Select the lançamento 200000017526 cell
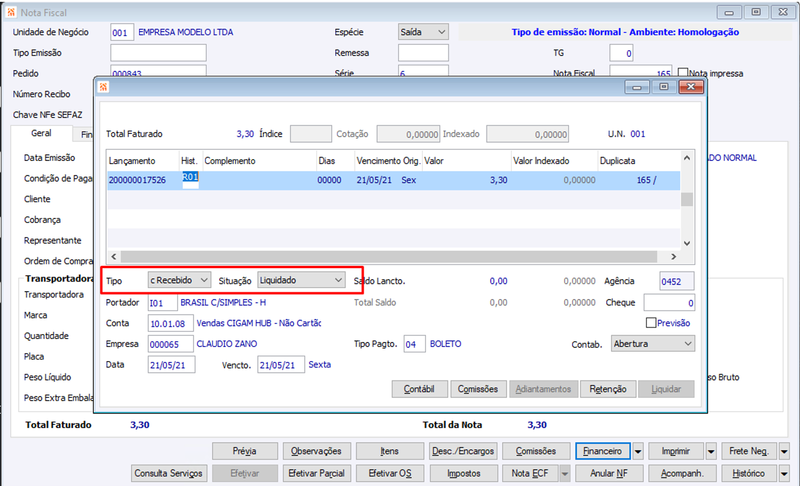Image resolution: width=800 pixels, height=486 pixels. (x=143, y=180)
